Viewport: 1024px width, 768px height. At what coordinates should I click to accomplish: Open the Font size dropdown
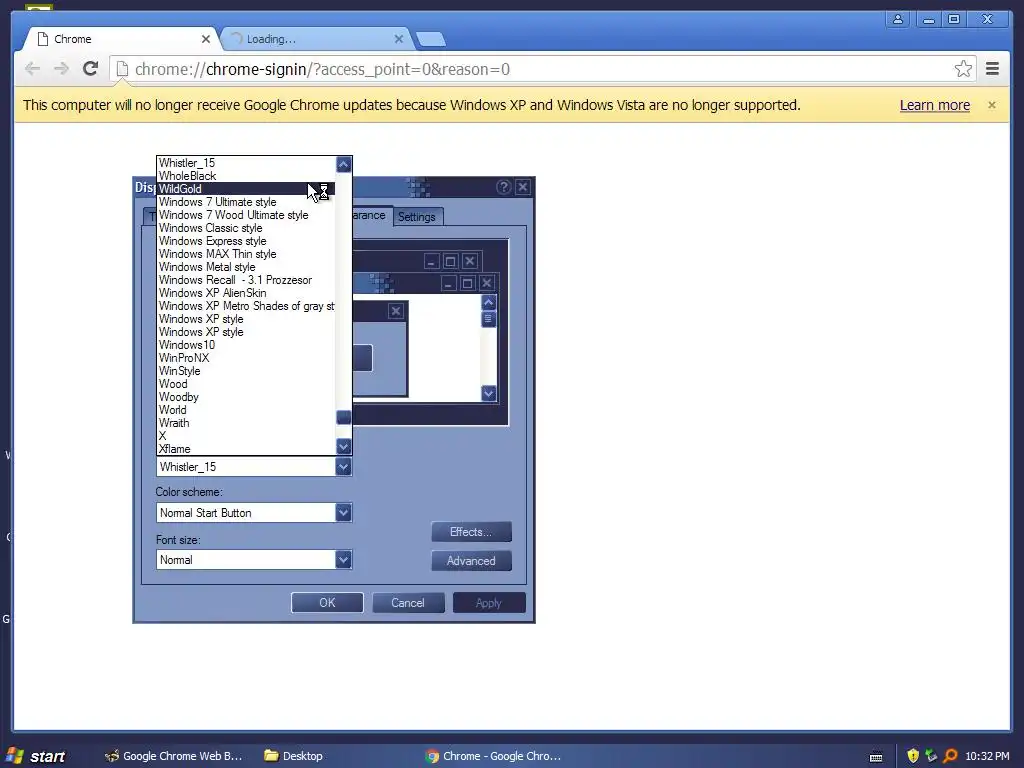(x=344, y=560)
